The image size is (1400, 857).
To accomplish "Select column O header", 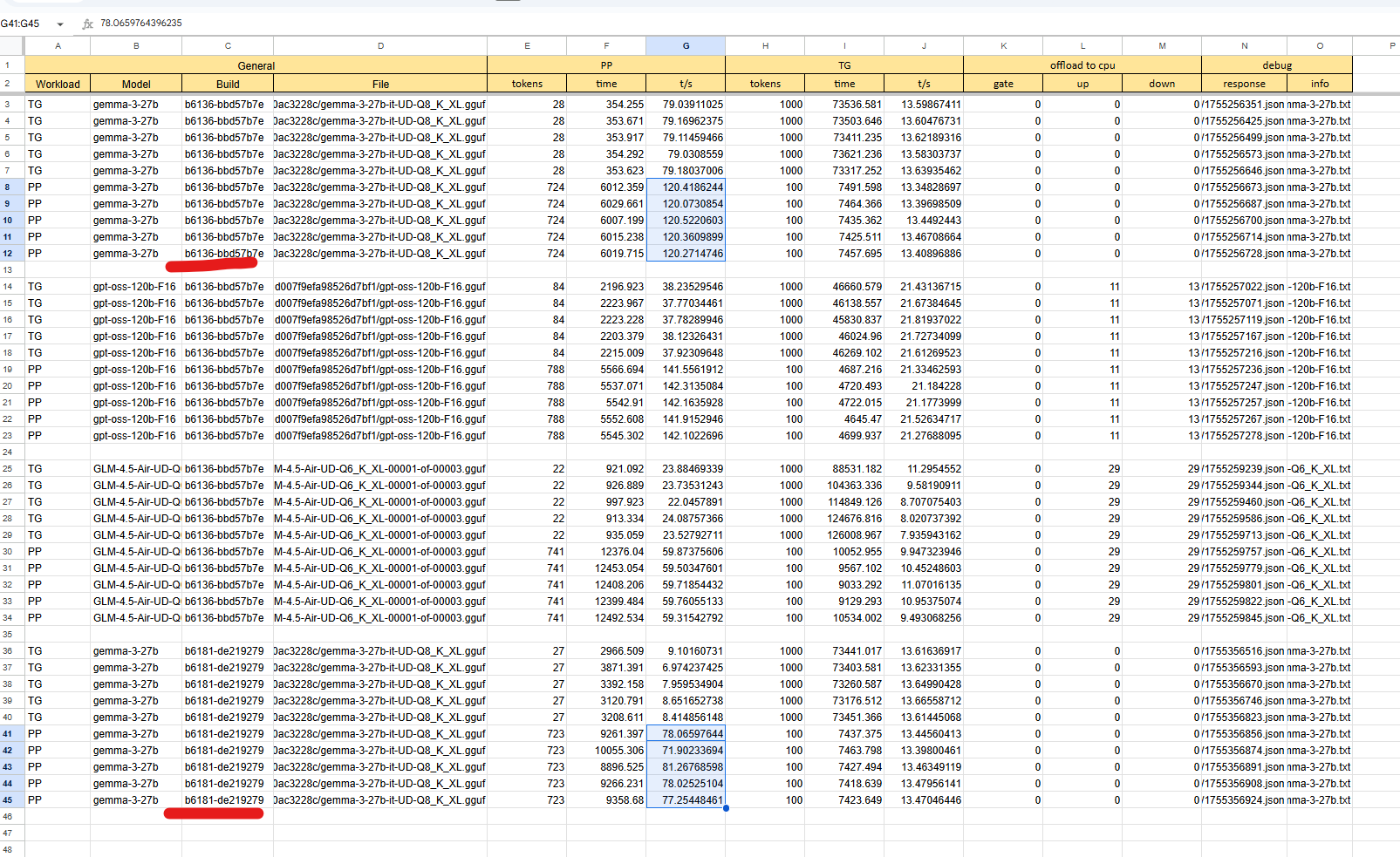I will tap(1320, 45).
